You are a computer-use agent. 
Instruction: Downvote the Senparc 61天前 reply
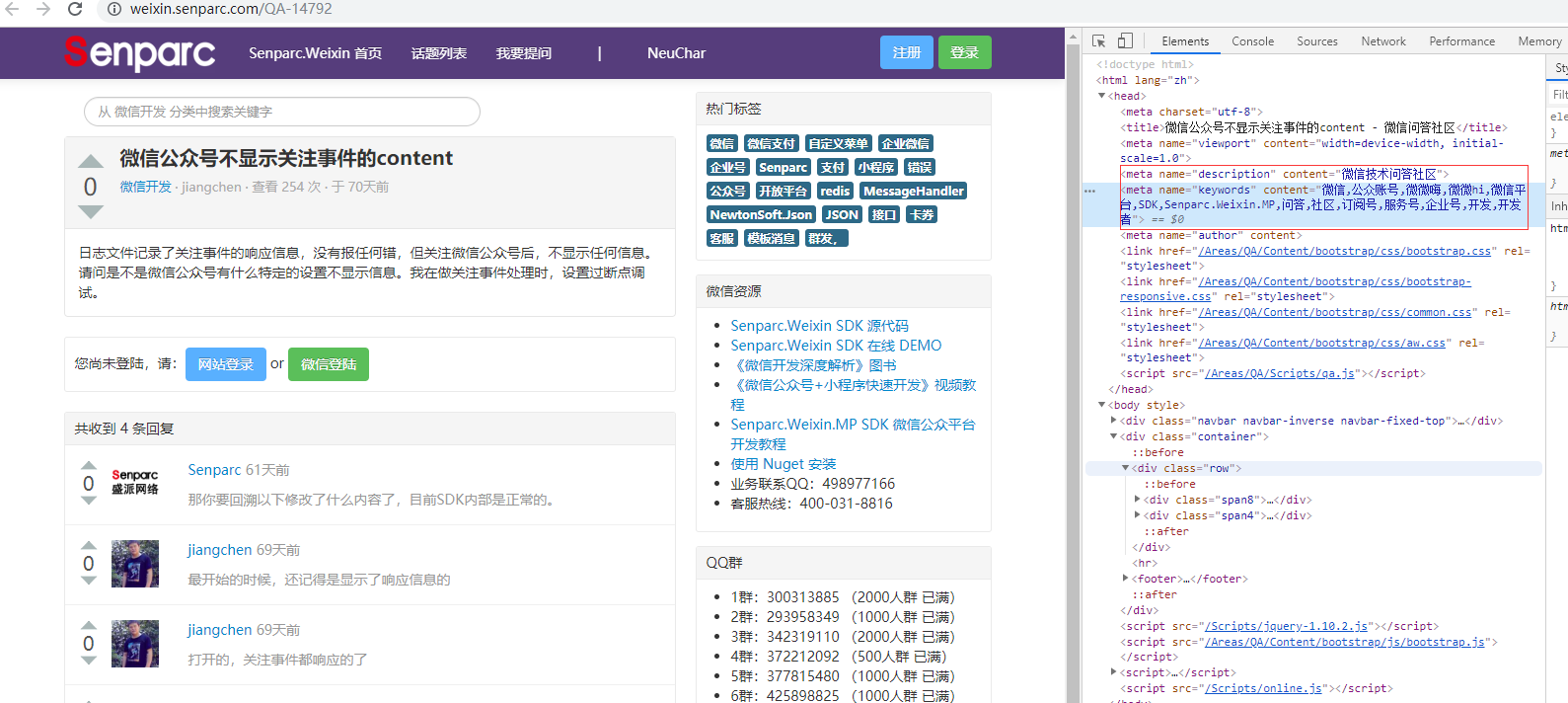pyautogui.click(x=89, y=501)
